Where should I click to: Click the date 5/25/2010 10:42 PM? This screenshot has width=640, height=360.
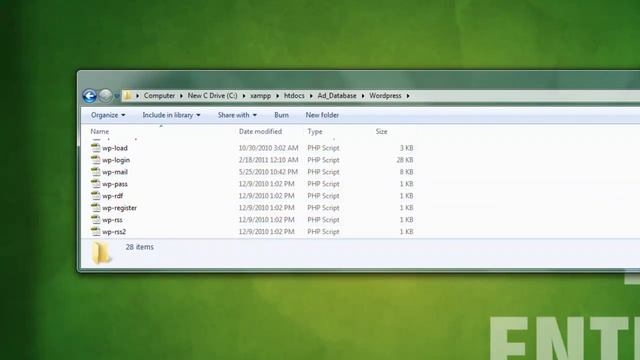pos(268,172)
